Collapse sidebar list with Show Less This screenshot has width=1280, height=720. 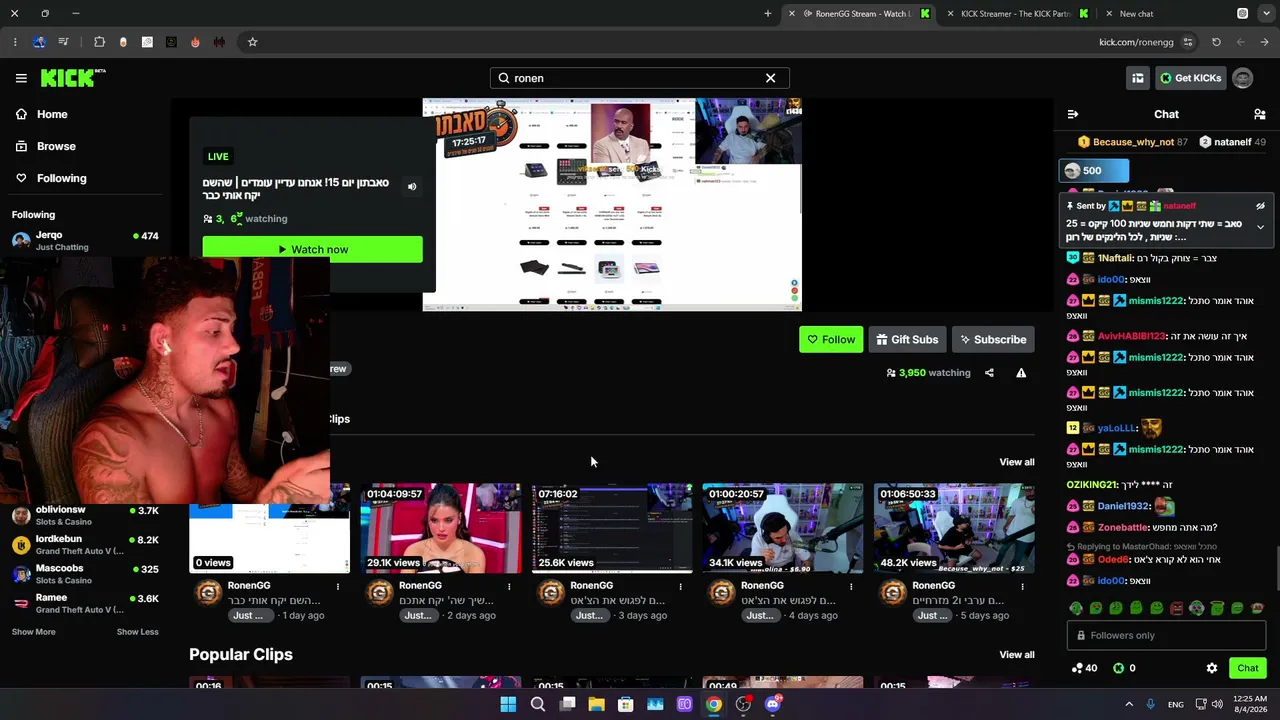point(137,632)
